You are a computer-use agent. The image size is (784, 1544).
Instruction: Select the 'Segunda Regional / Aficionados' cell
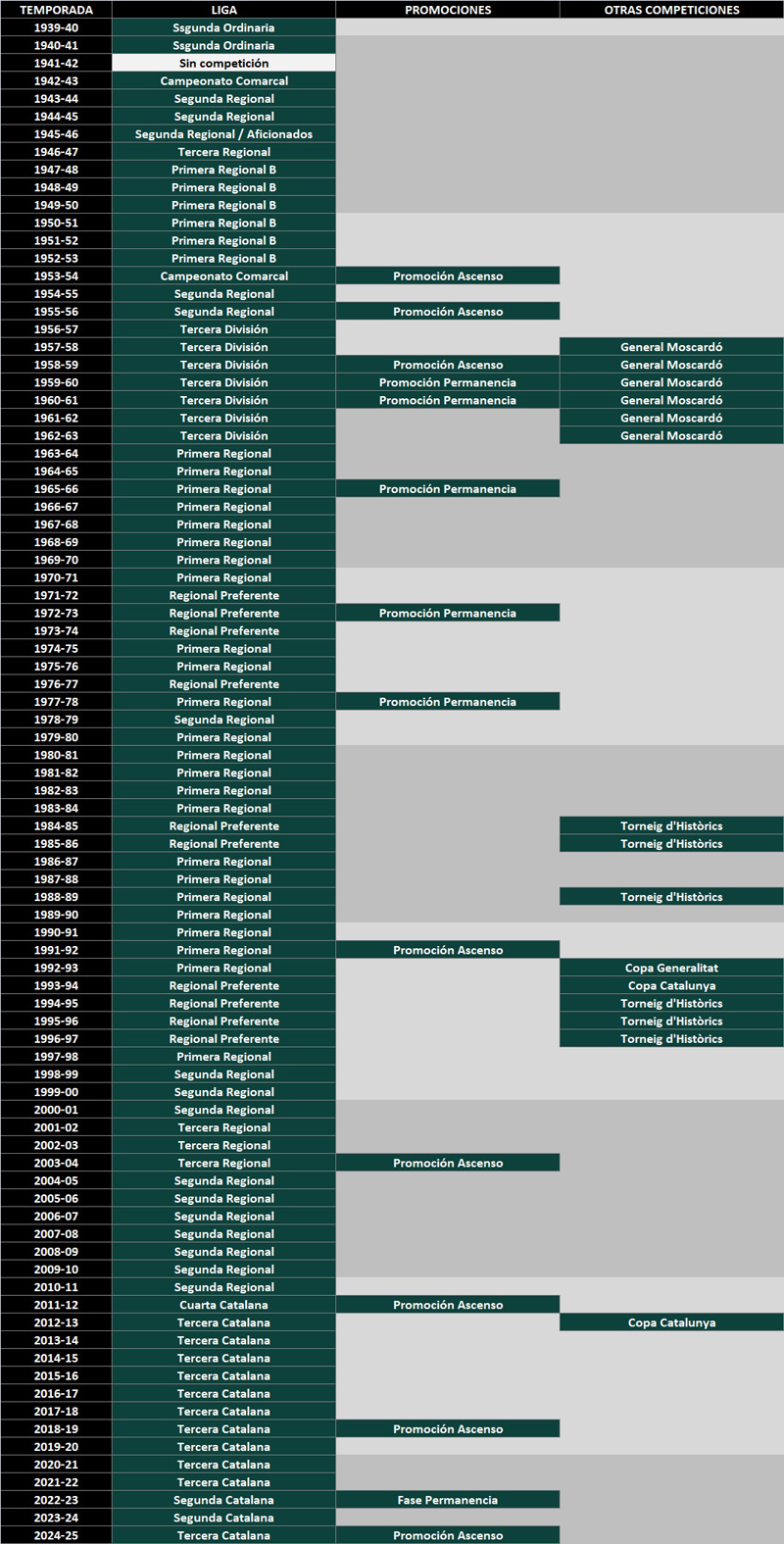(x=223, y=134)
